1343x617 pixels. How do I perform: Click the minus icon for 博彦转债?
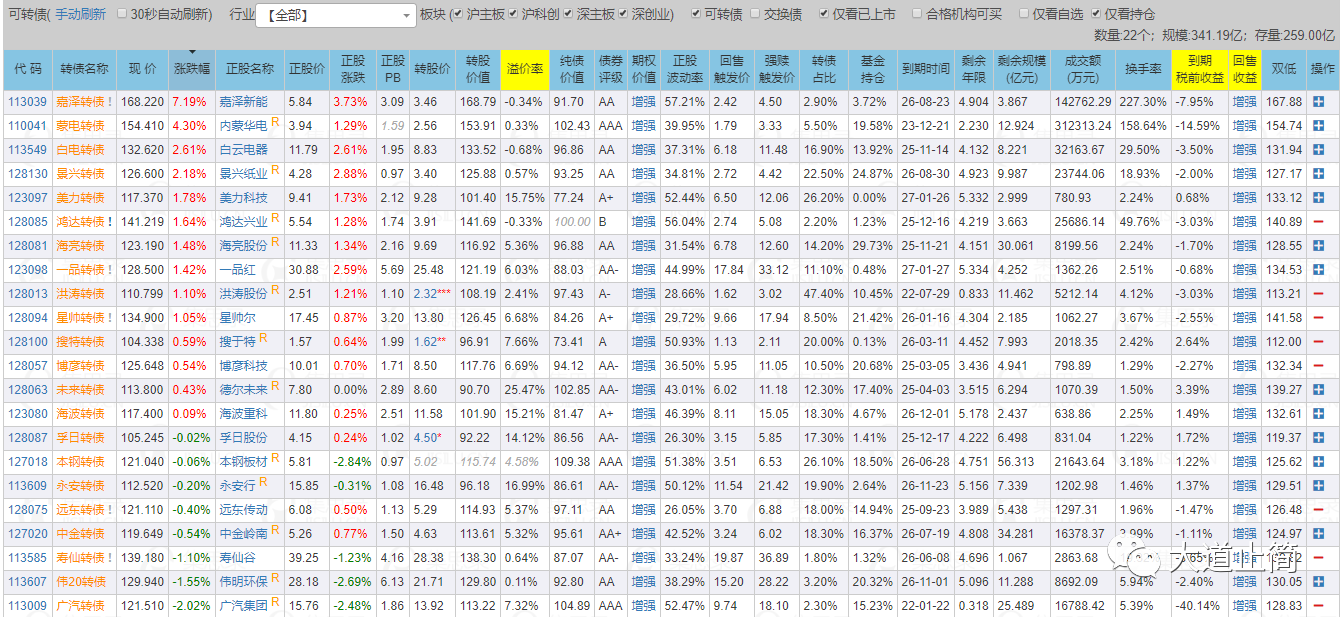click(x=1321, y=366)
